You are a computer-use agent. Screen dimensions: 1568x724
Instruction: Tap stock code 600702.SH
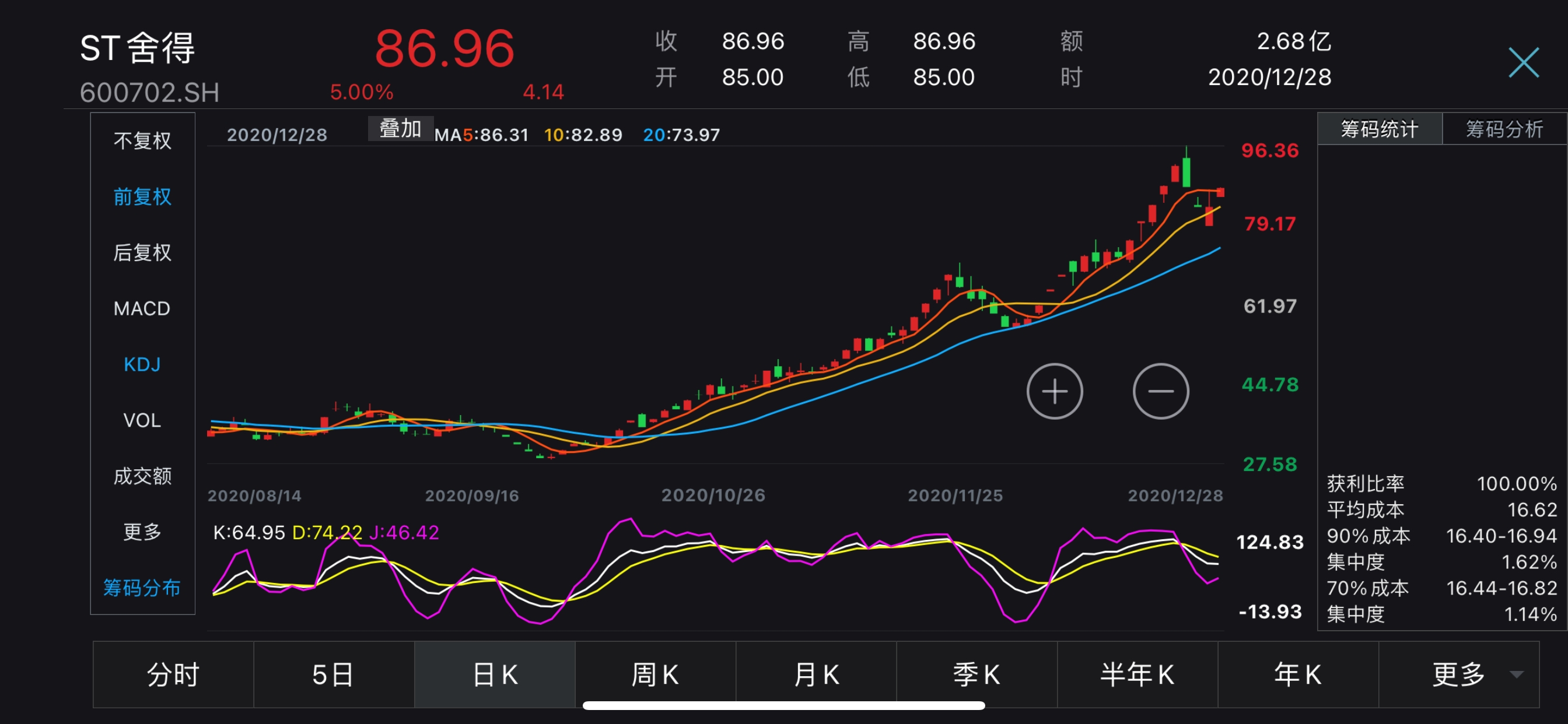[150, 93]
